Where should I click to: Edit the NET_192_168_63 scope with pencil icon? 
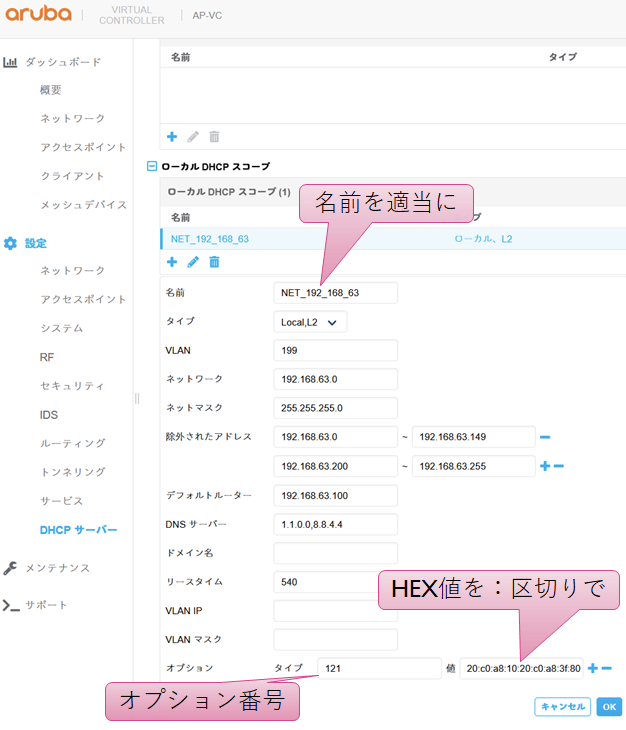pyautogui.click(x=193, y=262)
